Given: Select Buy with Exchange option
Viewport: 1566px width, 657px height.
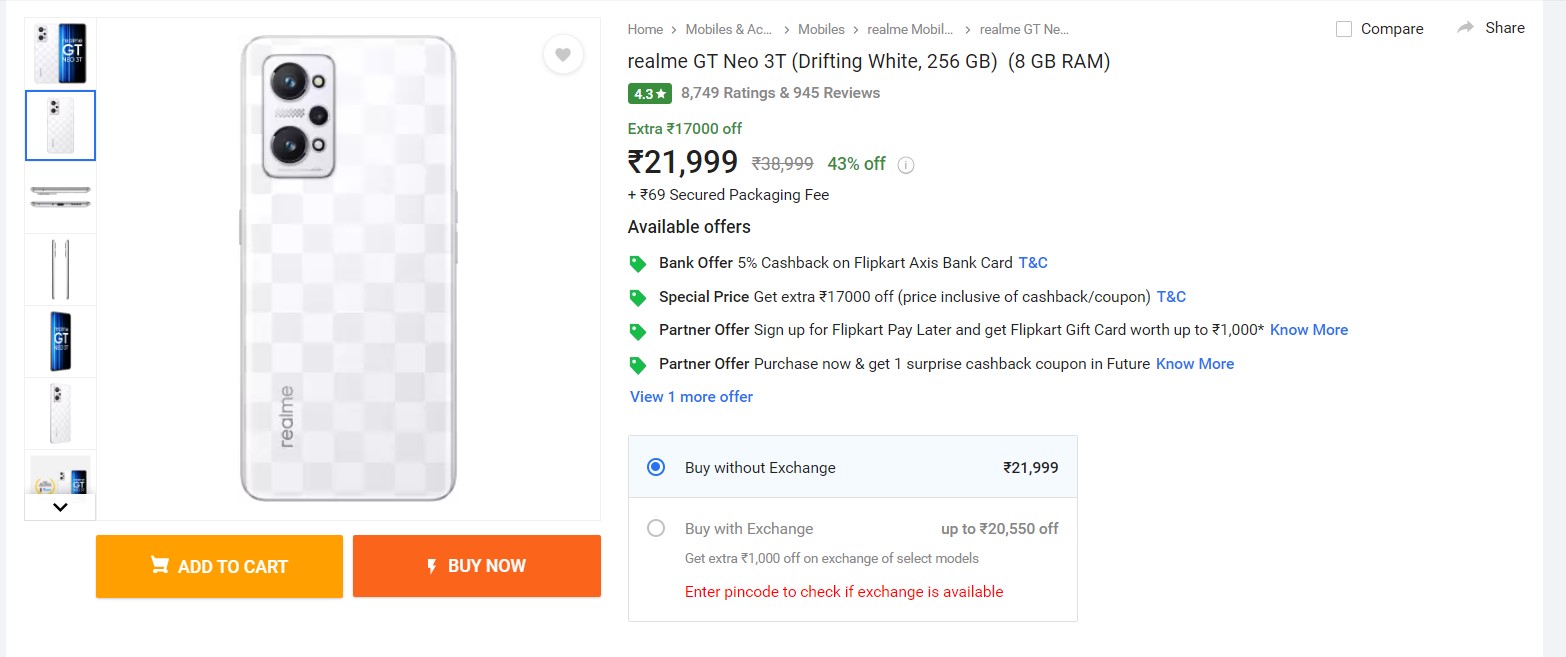Looking at the screenshot, I should tap(656, 528).
